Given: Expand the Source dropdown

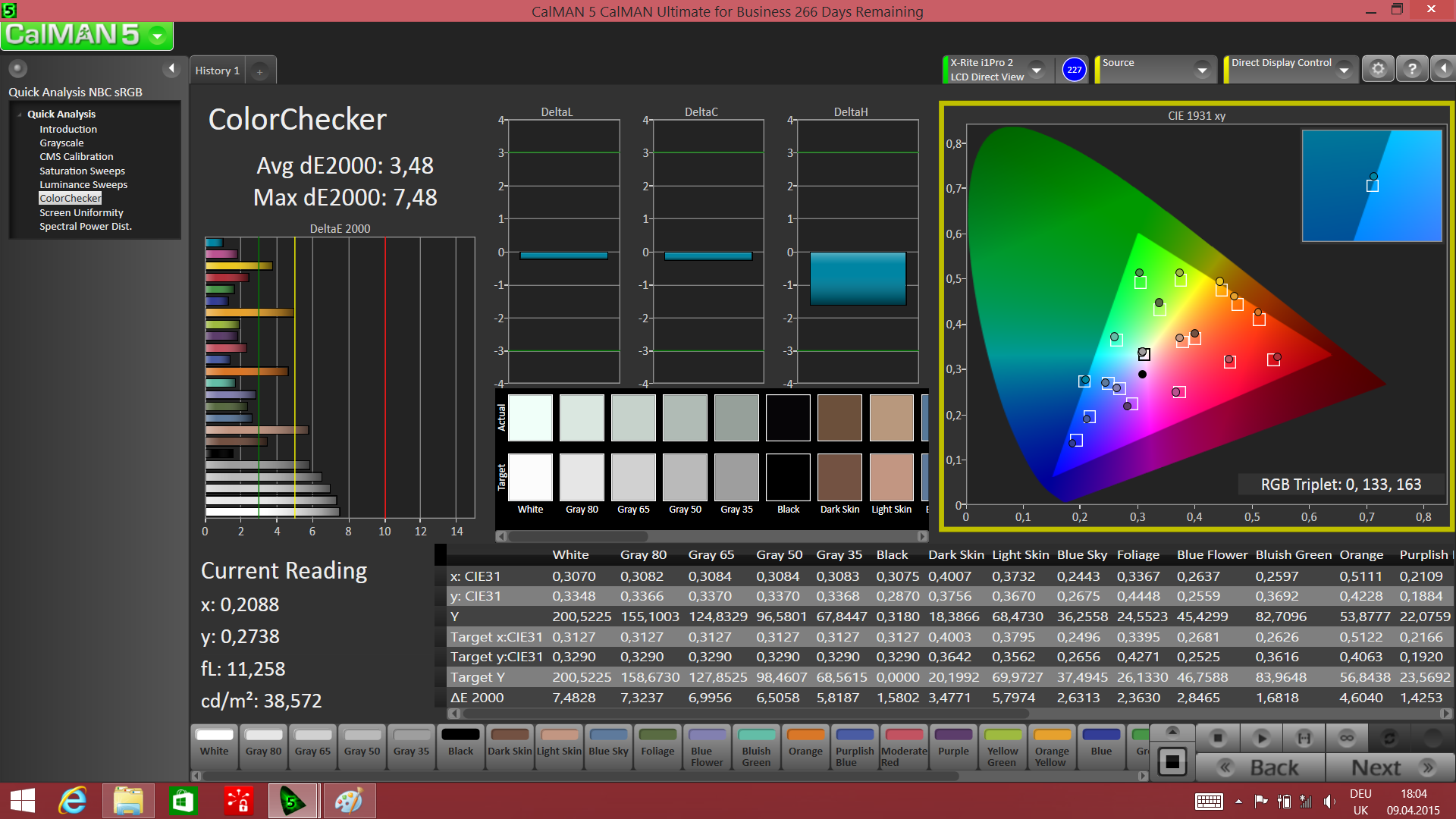Looking at the screenshot, I should point(1202,70).
